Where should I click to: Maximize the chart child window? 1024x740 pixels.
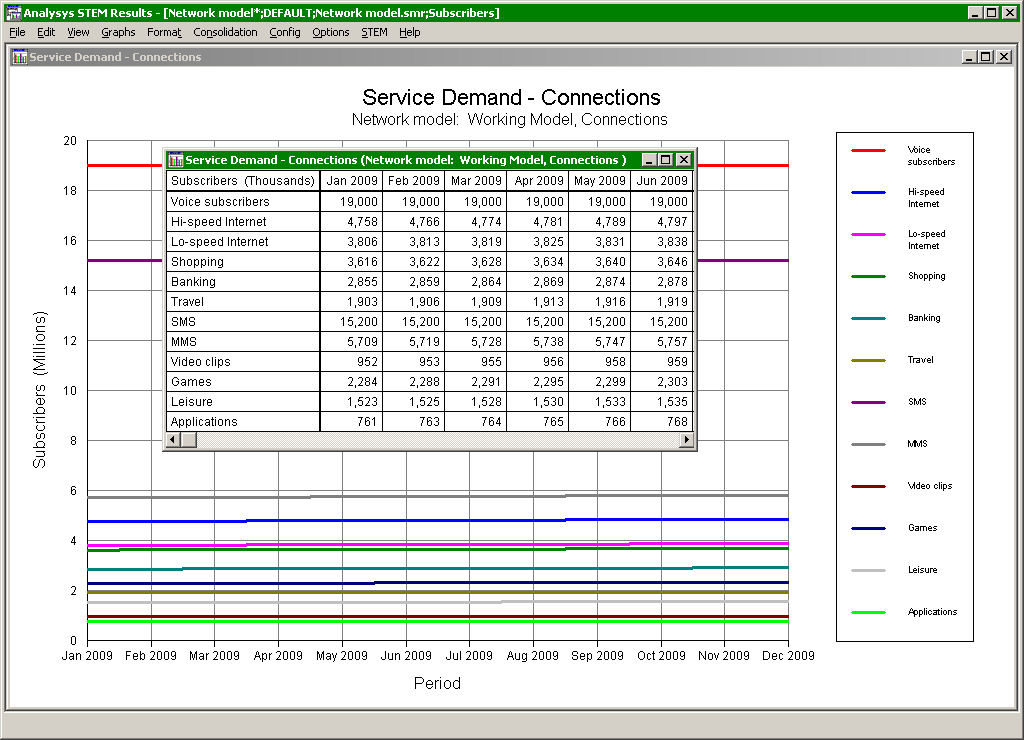click(x=986, y=57)
